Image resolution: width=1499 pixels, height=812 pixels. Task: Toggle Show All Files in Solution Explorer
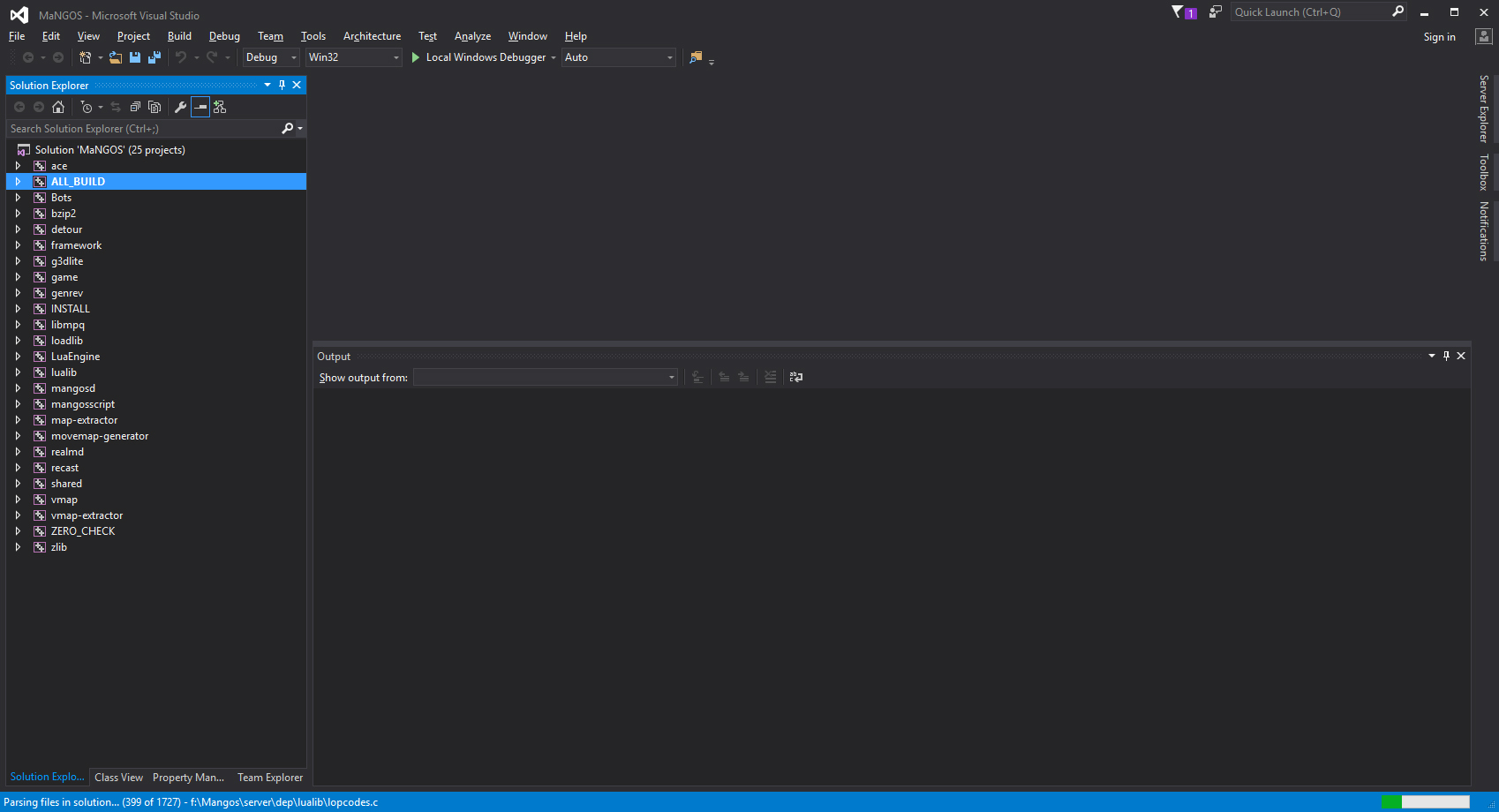click(154, 107)
